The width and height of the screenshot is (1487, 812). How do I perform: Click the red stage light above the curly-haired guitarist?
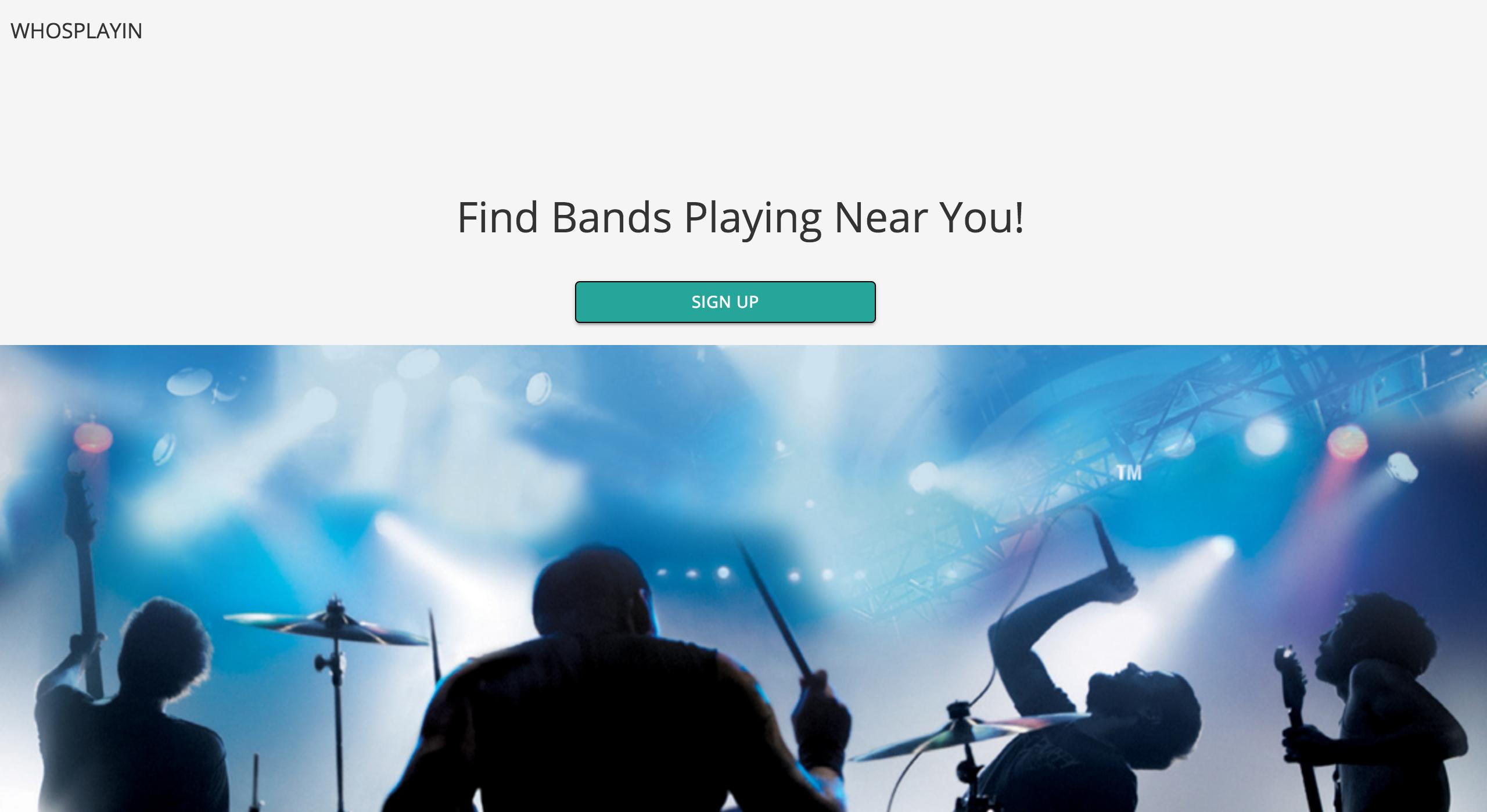coord(1346,443)
